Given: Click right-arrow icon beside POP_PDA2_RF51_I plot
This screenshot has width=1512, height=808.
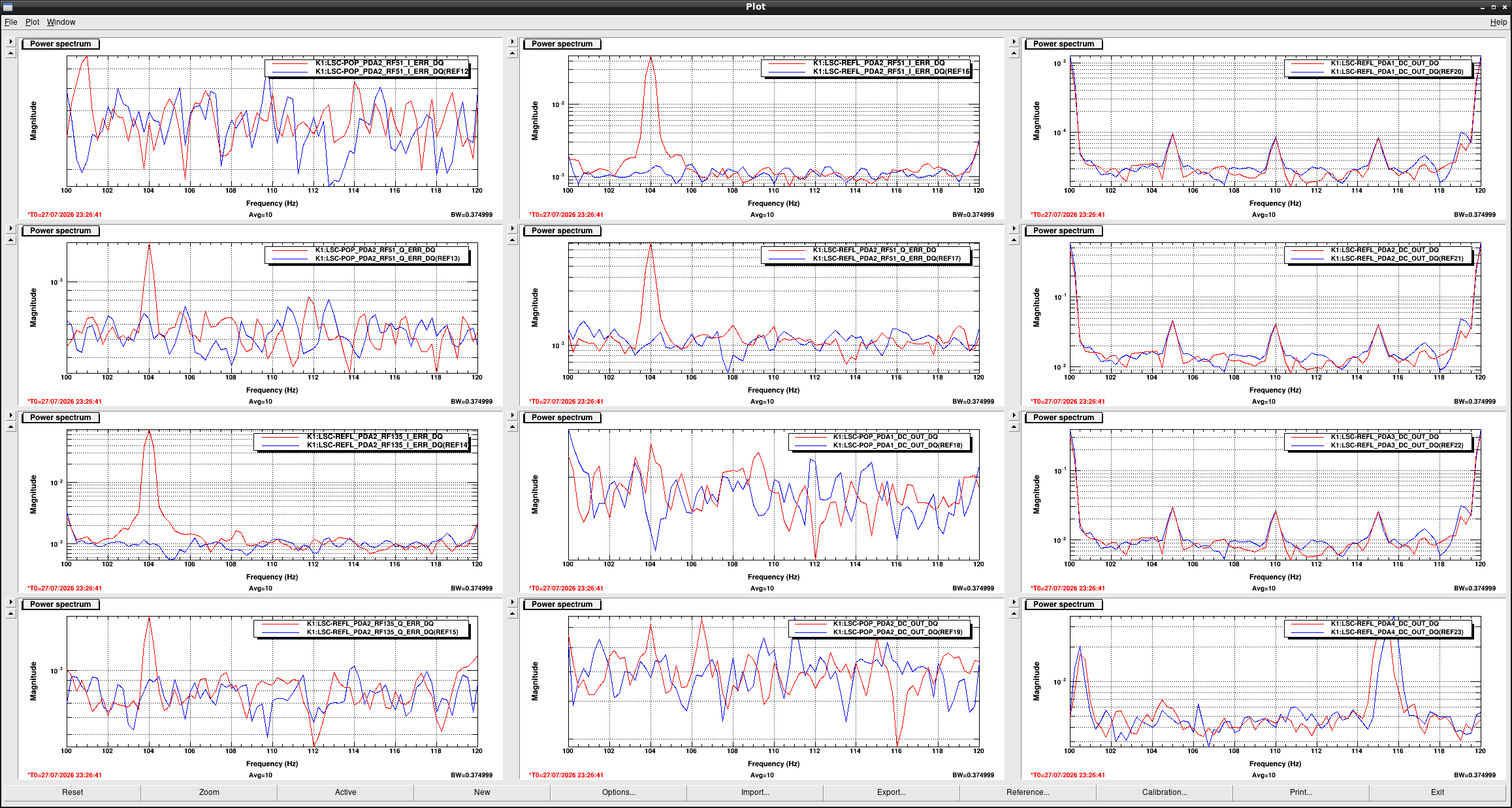Looking at the screenshot, I should (10, 42).
